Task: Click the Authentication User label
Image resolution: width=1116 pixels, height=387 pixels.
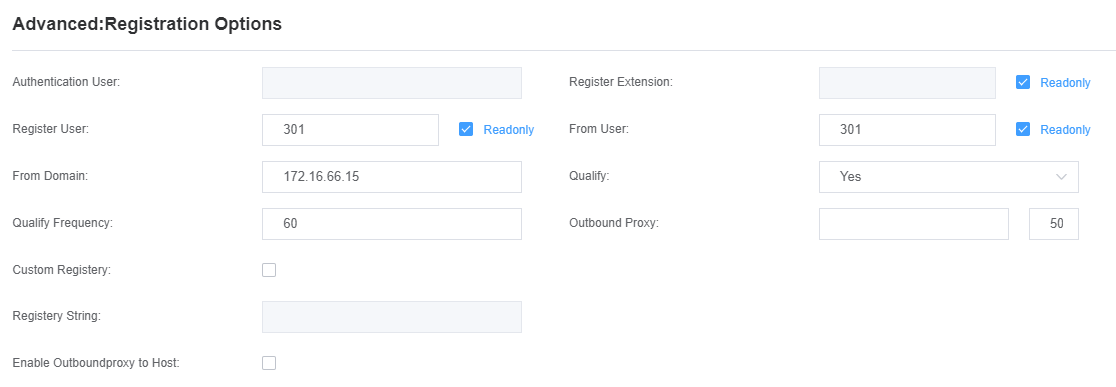Action: coord(66,82)
